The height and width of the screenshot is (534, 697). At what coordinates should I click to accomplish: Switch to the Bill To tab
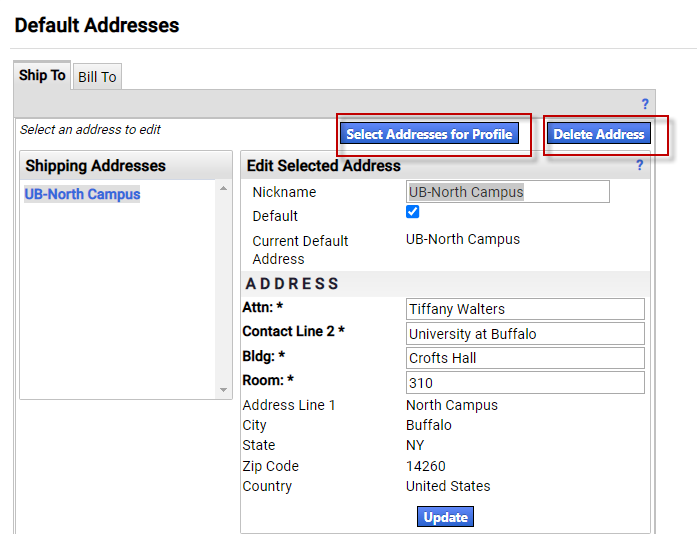97,77
